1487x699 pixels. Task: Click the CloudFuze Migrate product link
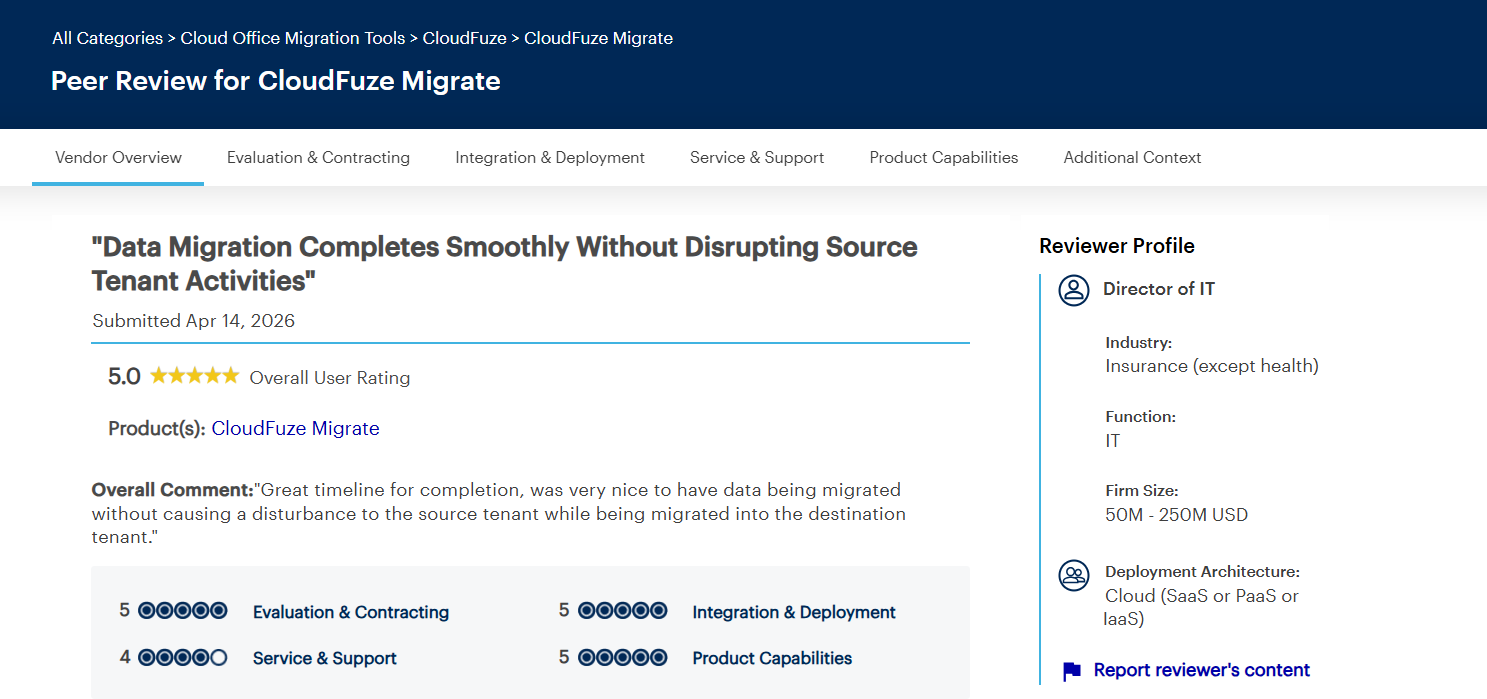pos(295,428)
